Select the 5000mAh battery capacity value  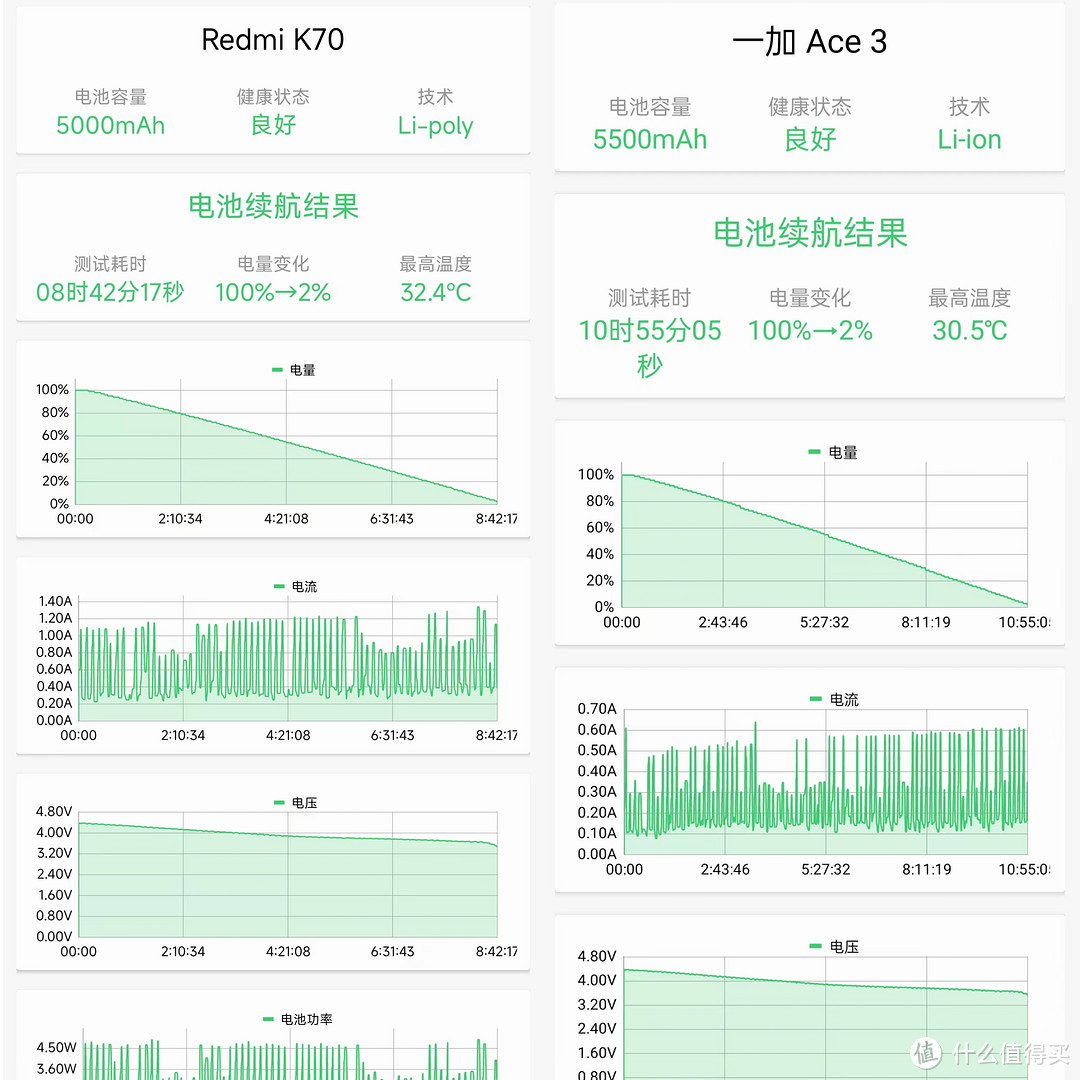click(110, 125)
